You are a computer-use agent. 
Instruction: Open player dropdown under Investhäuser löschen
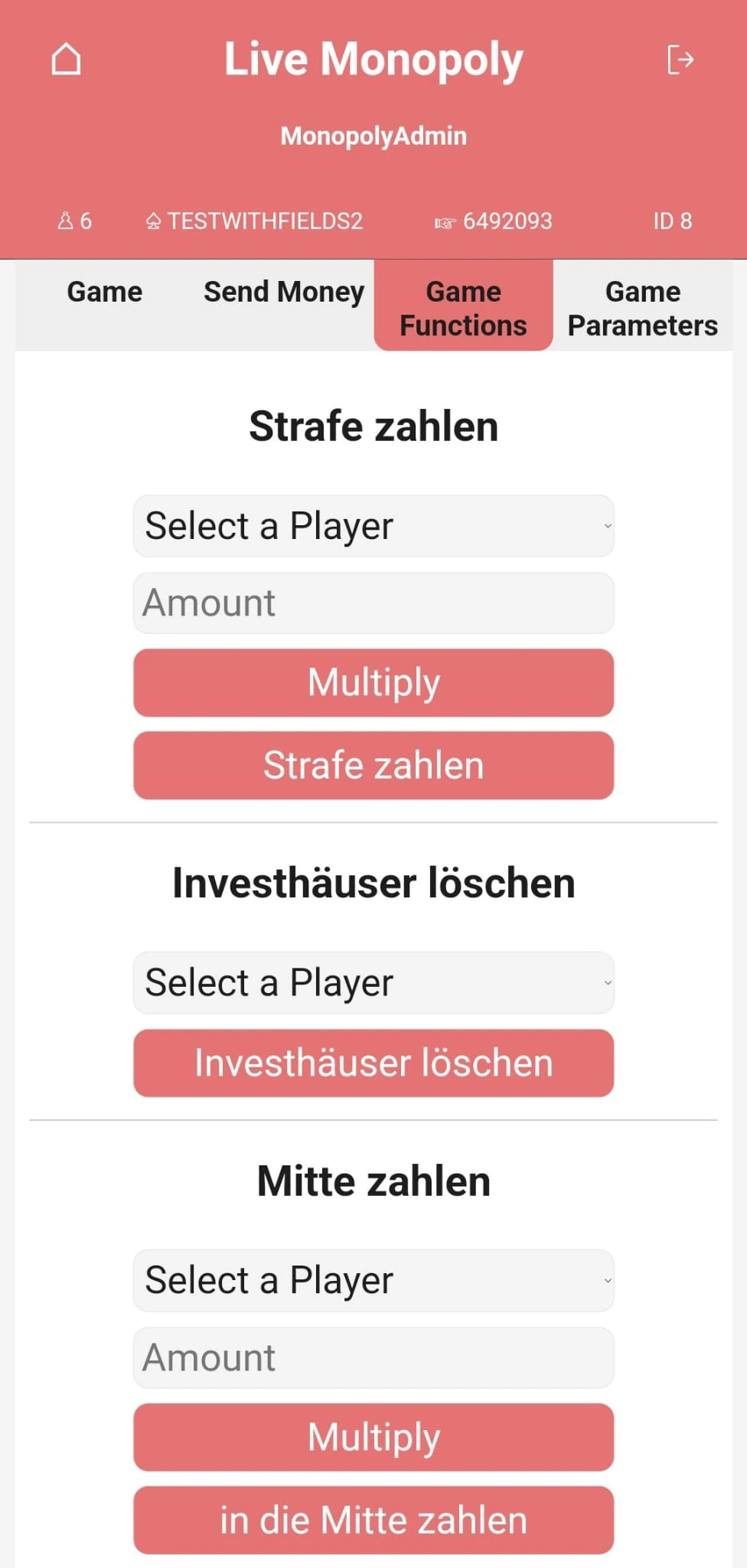(x=373, y=983)
